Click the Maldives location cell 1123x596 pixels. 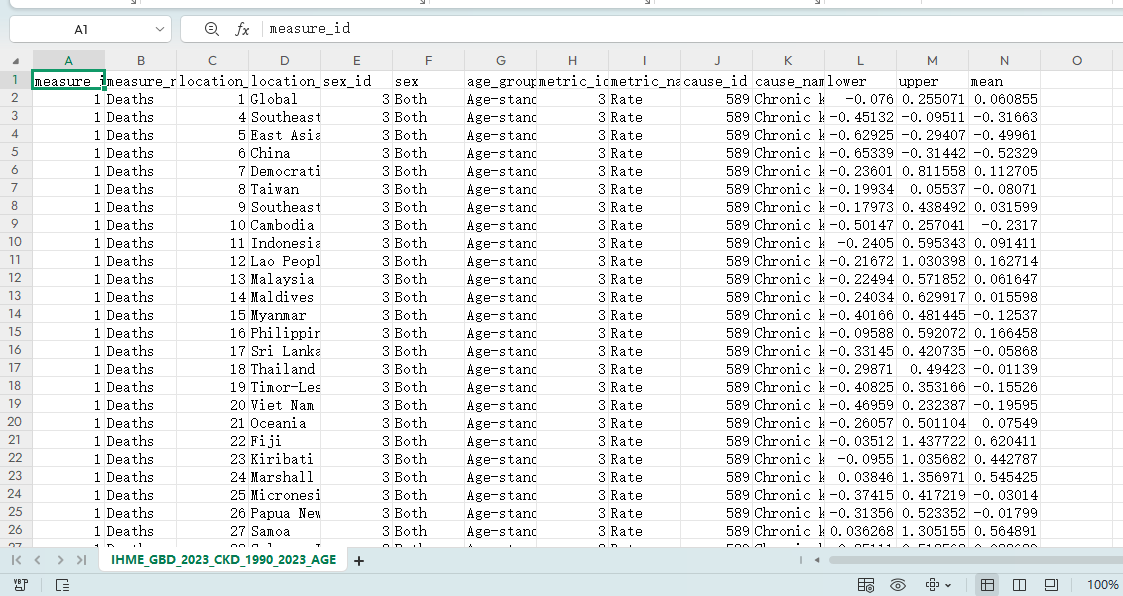coord(284,297)
